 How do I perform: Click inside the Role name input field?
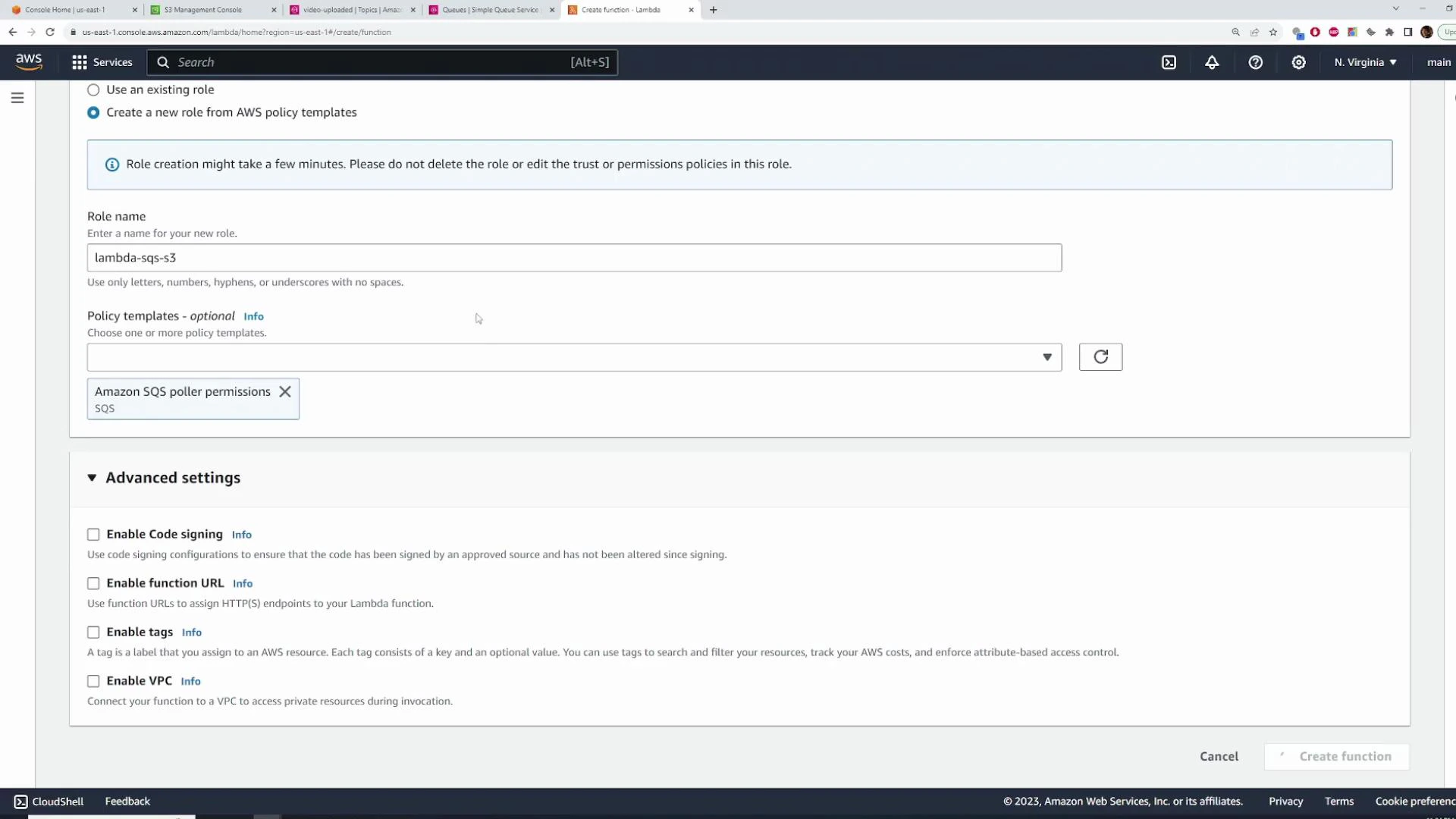coord(574,257)
